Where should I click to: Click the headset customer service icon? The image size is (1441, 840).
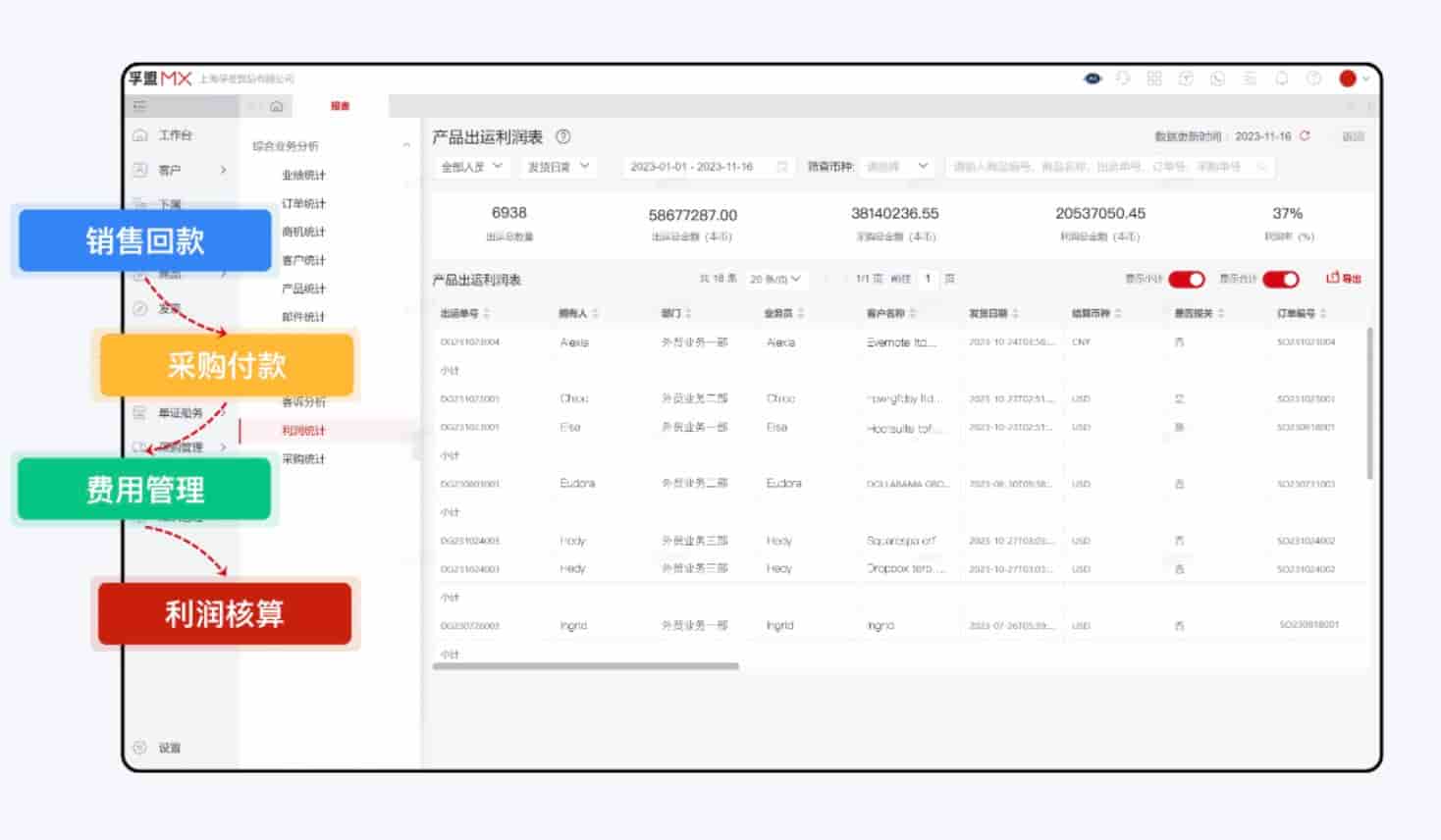pos(1123,79)
